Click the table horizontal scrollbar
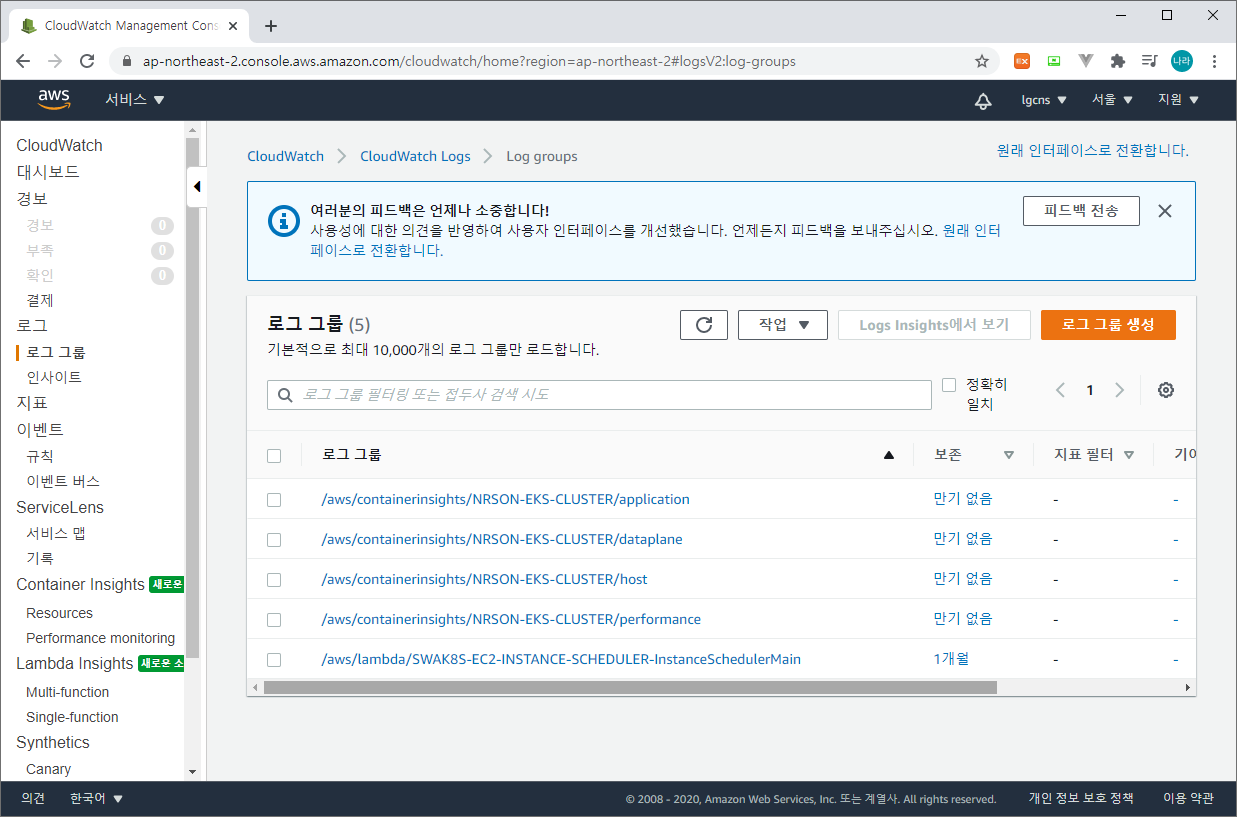 coord(630,687)
